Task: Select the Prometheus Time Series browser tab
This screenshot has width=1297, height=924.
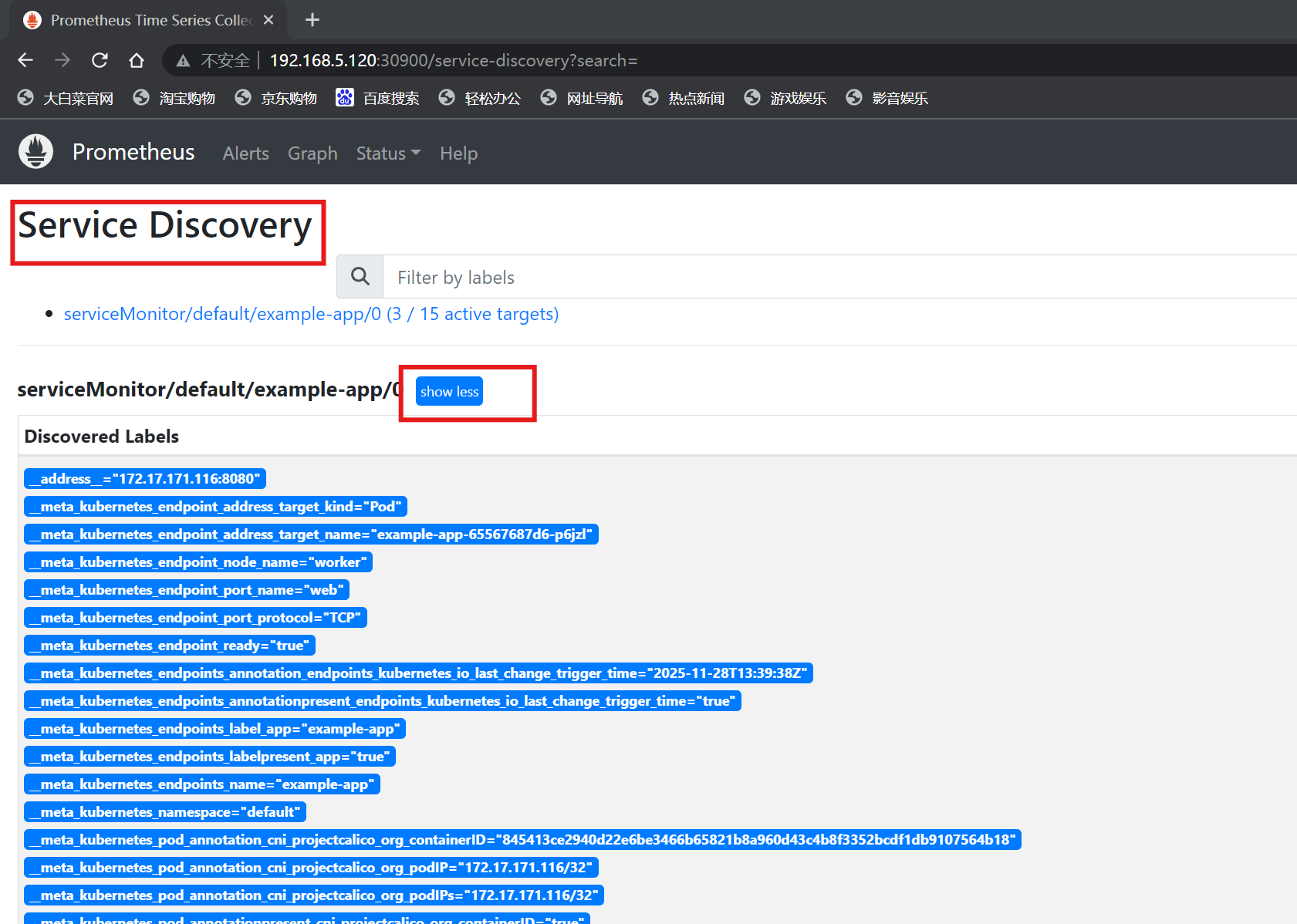Action: coord(148,20)
